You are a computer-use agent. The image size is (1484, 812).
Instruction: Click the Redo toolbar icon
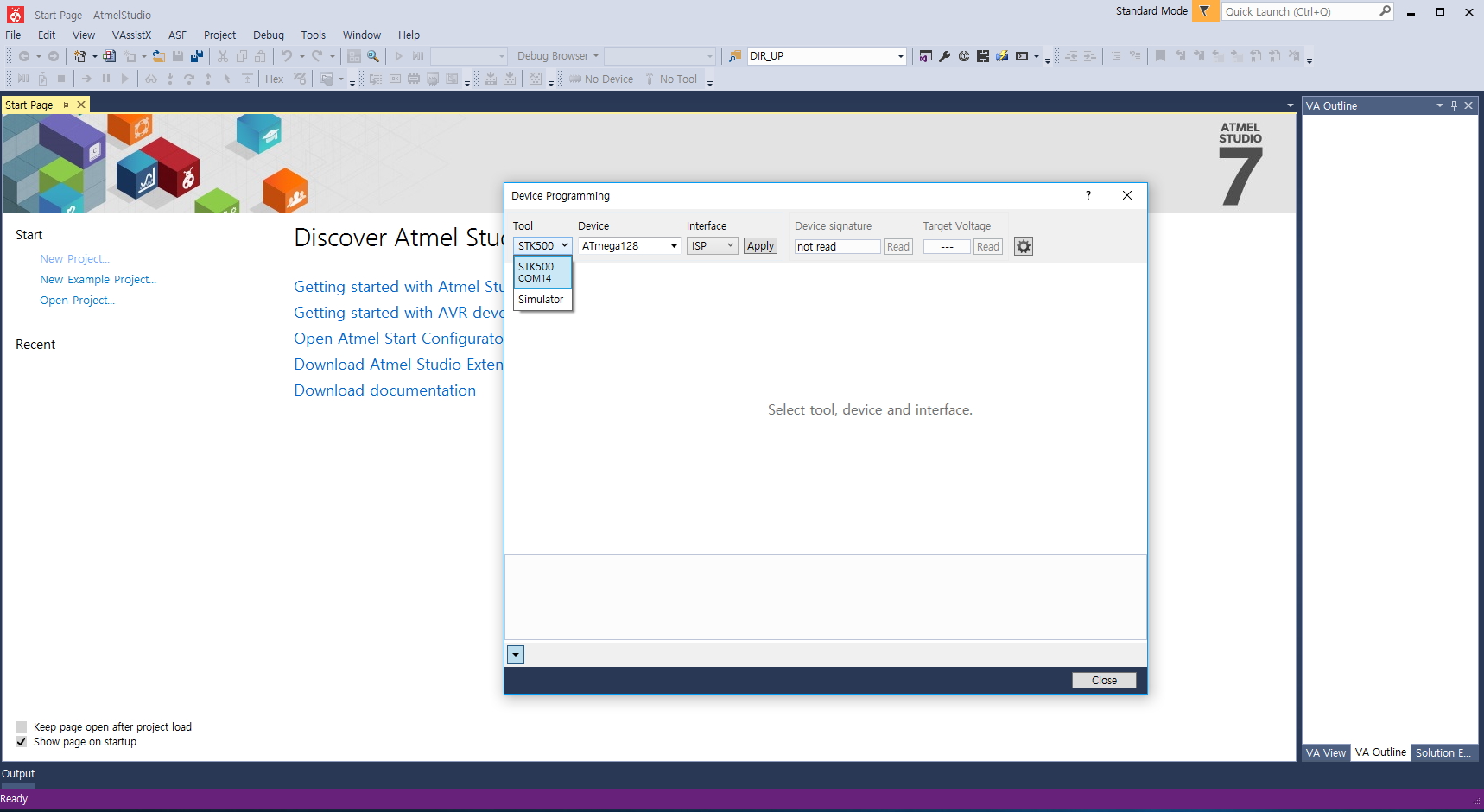pyautogui.click(x=317, y=56)
